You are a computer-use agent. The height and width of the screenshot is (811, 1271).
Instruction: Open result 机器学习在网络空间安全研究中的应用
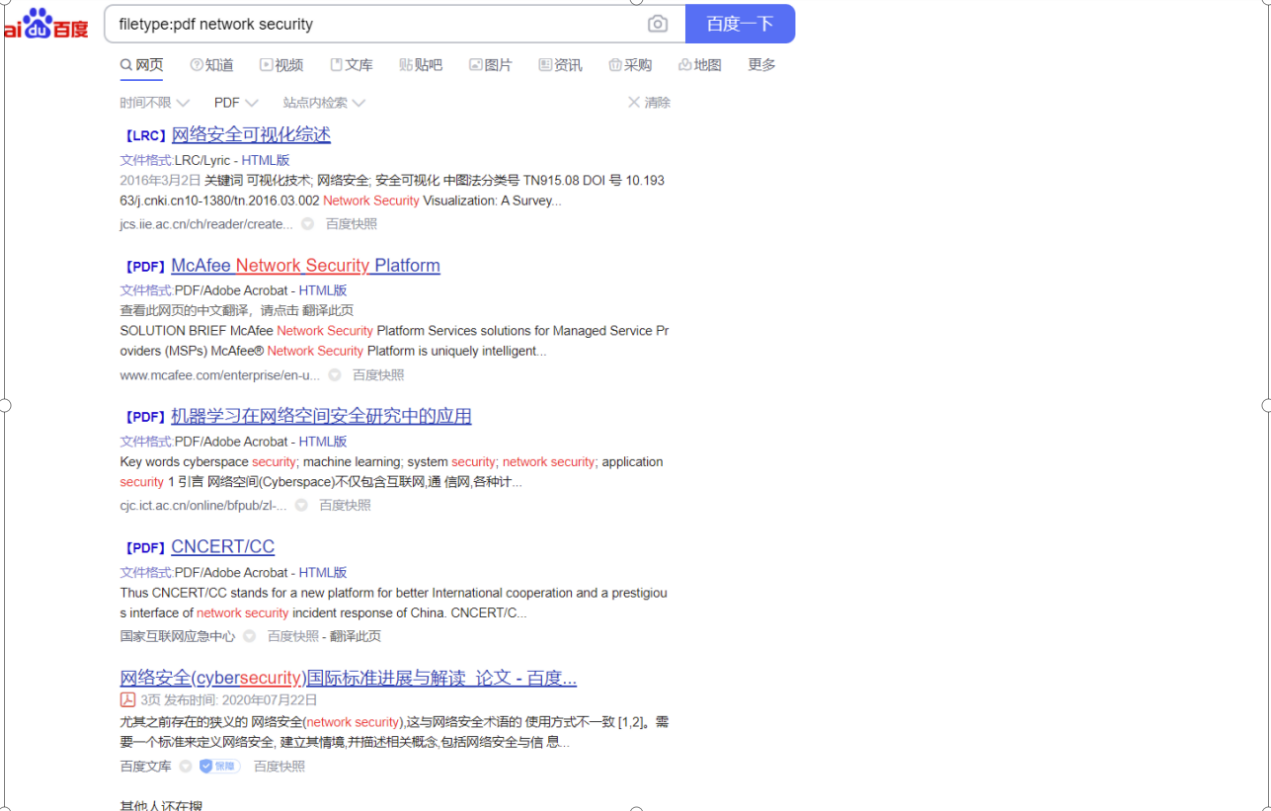tap(321, 416)
